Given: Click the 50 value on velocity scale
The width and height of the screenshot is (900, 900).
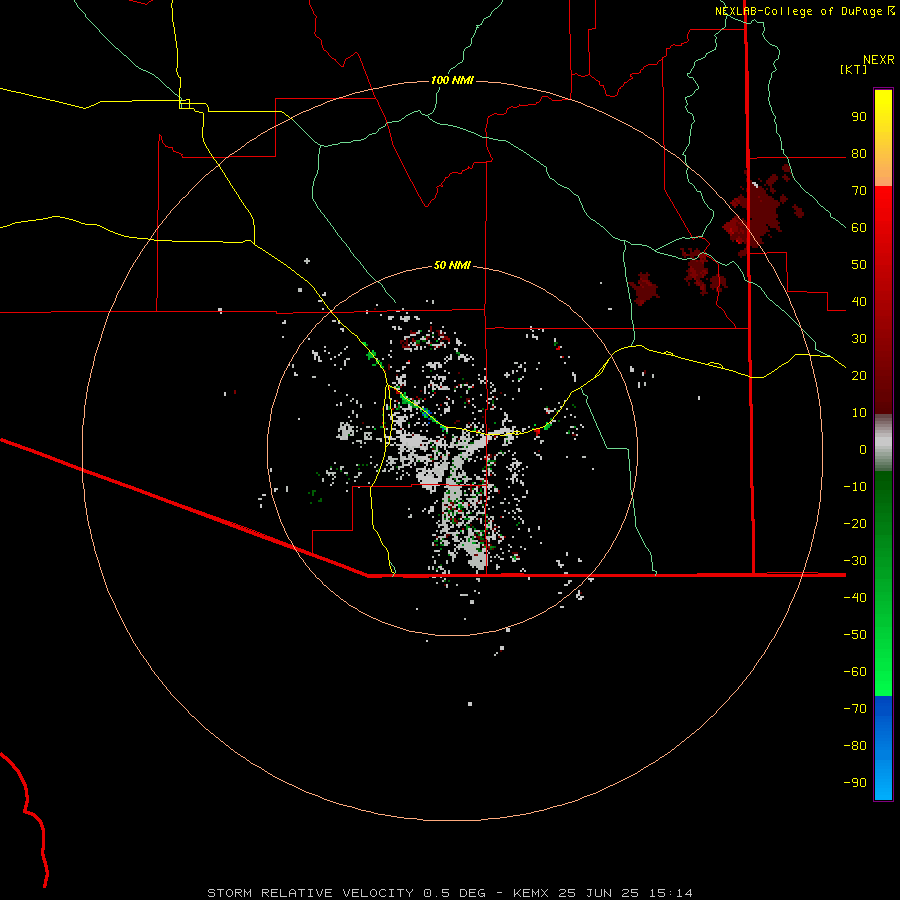Looking at the screenshot, I should 859,265.
